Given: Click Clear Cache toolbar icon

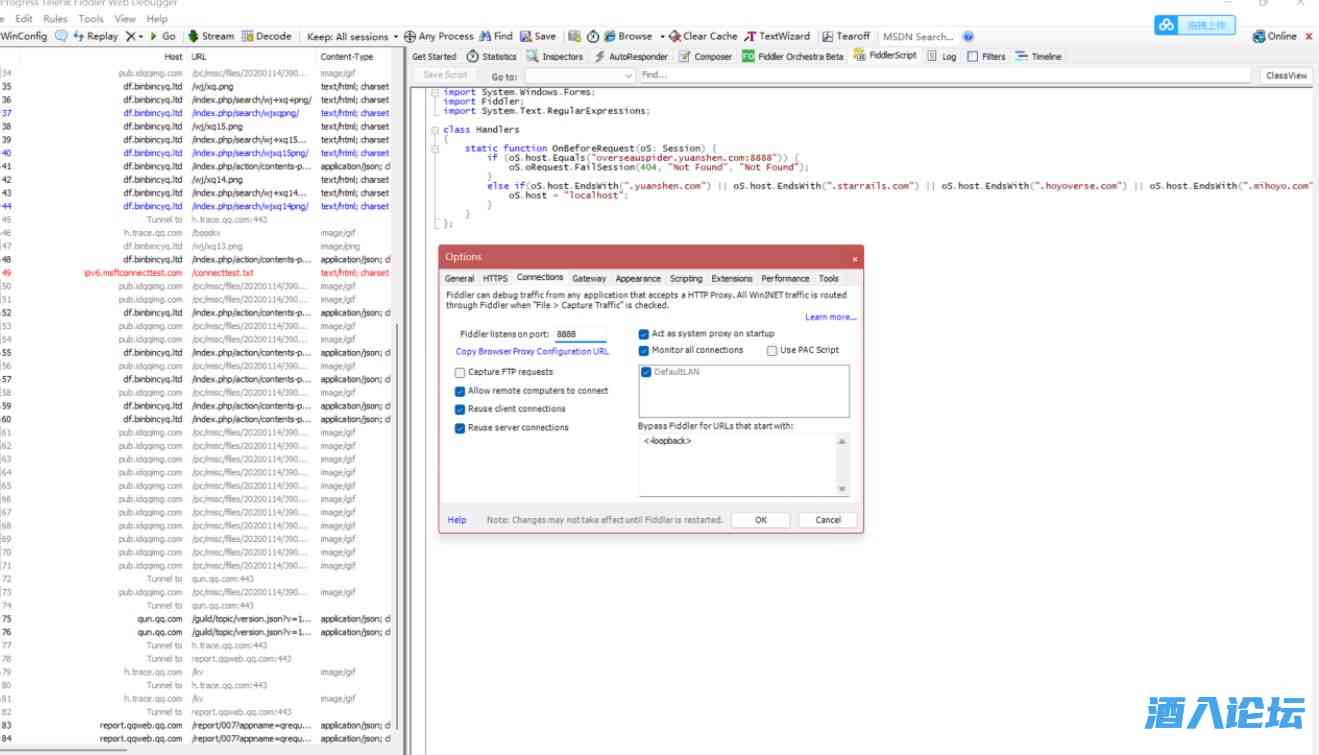Looking at the screenshot, I should pos(675,37).
